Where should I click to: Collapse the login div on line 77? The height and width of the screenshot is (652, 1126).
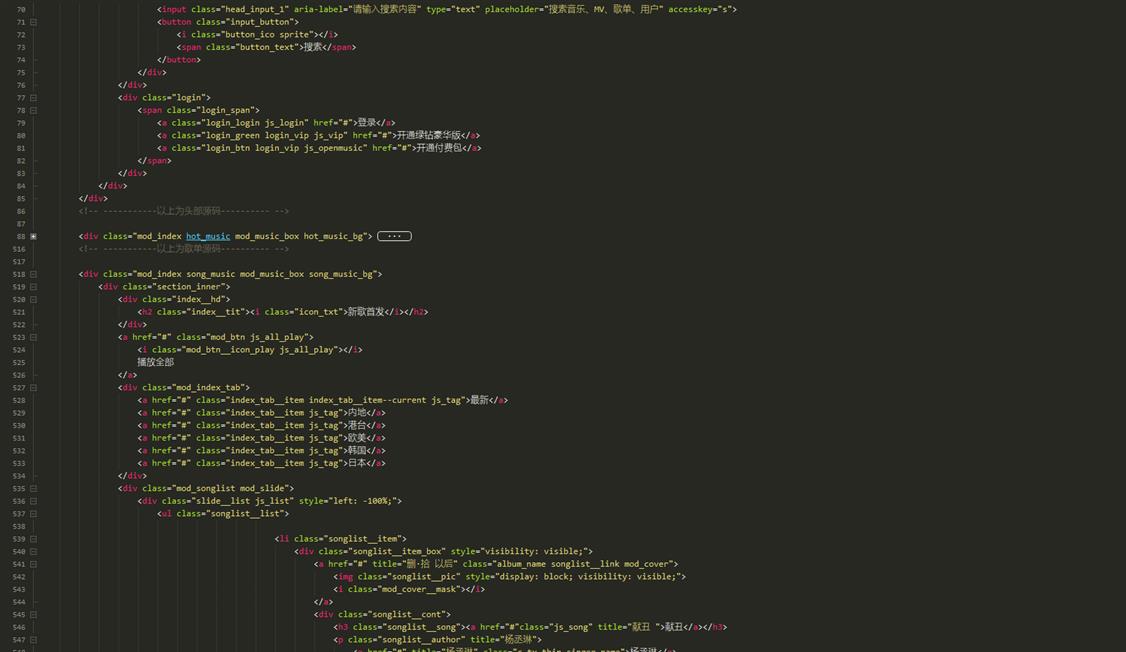[34, 98]
